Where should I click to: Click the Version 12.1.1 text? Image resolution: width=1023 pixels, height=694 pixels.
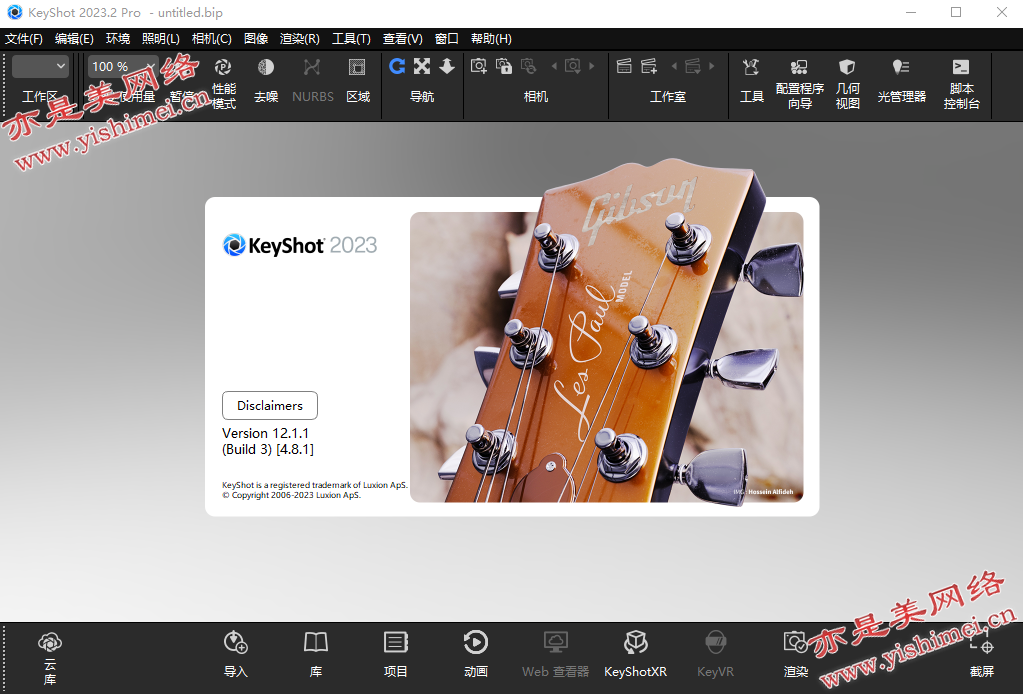(266, 433)
